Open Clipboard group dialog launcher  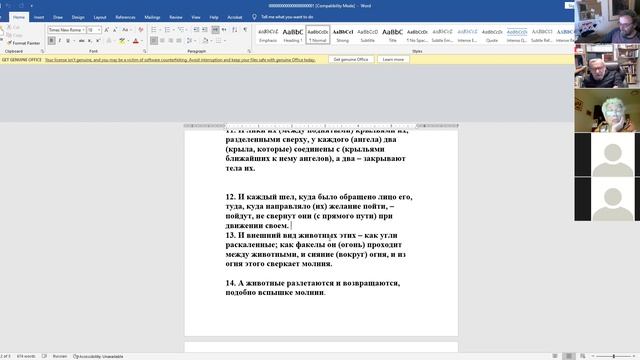(x=42, y=51)
